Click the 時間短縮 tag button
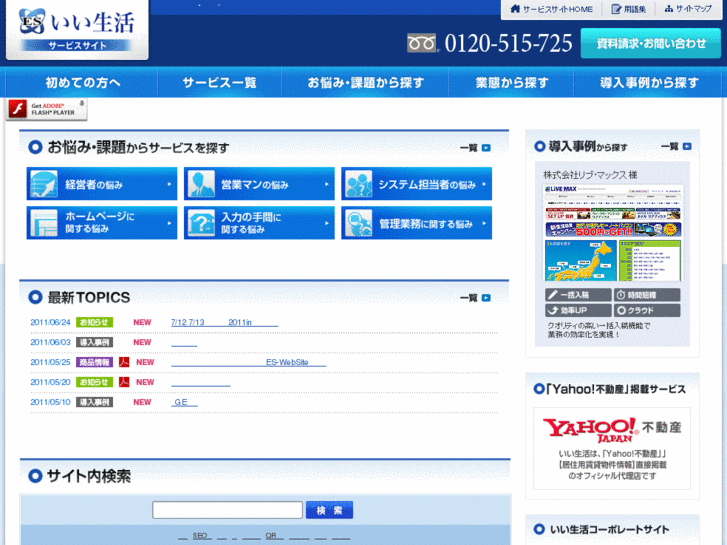Image resolution: width=727 pixels, height=545 pixels. point(647,295)
